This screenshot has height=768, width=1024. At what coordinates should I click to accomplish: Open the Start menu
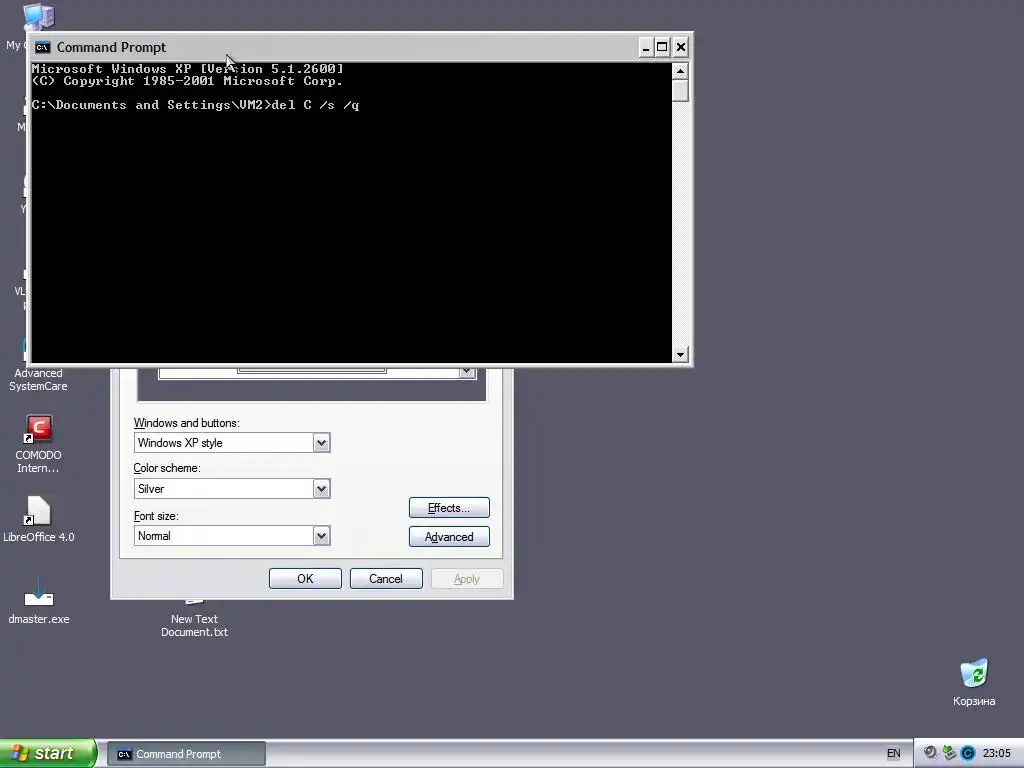pyautogui.click(x=48, y=753)
